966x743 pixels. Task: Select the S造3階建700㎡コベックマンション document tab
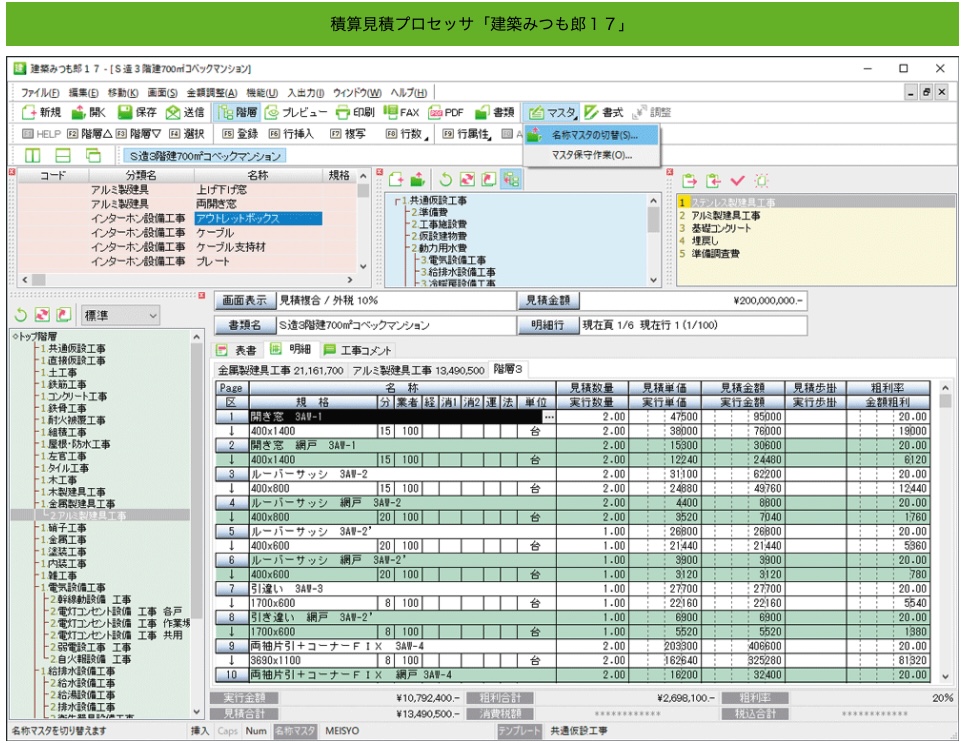tap(205, 156)
